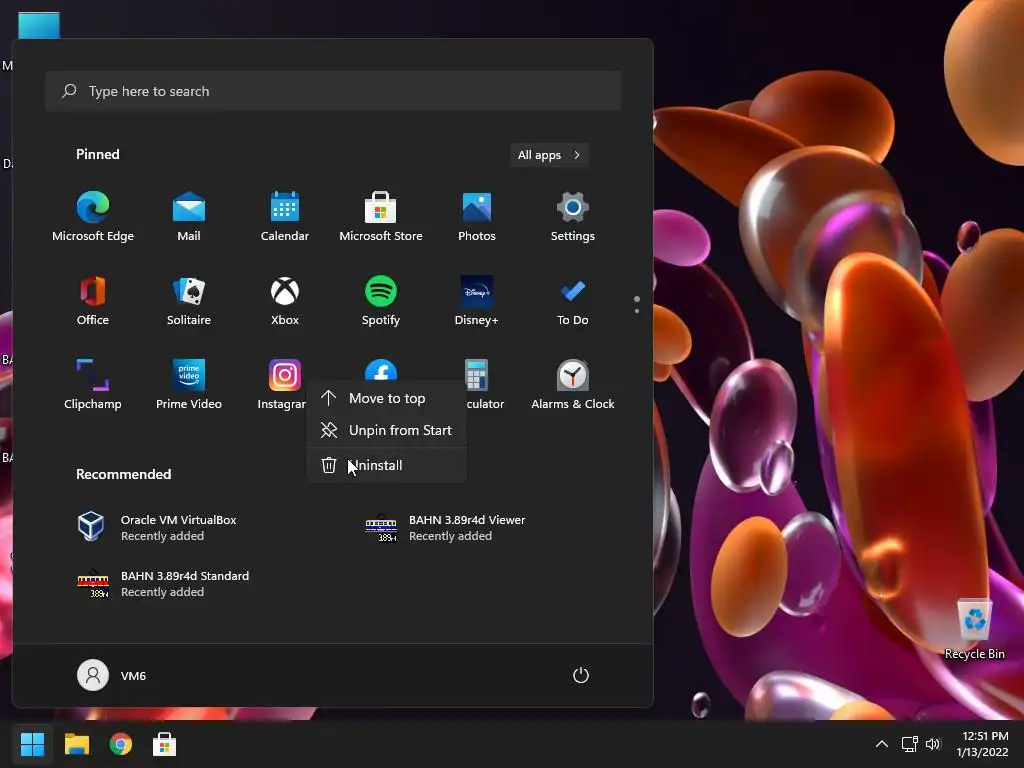Open Microsoft Store pinned tile

point(381,217)
